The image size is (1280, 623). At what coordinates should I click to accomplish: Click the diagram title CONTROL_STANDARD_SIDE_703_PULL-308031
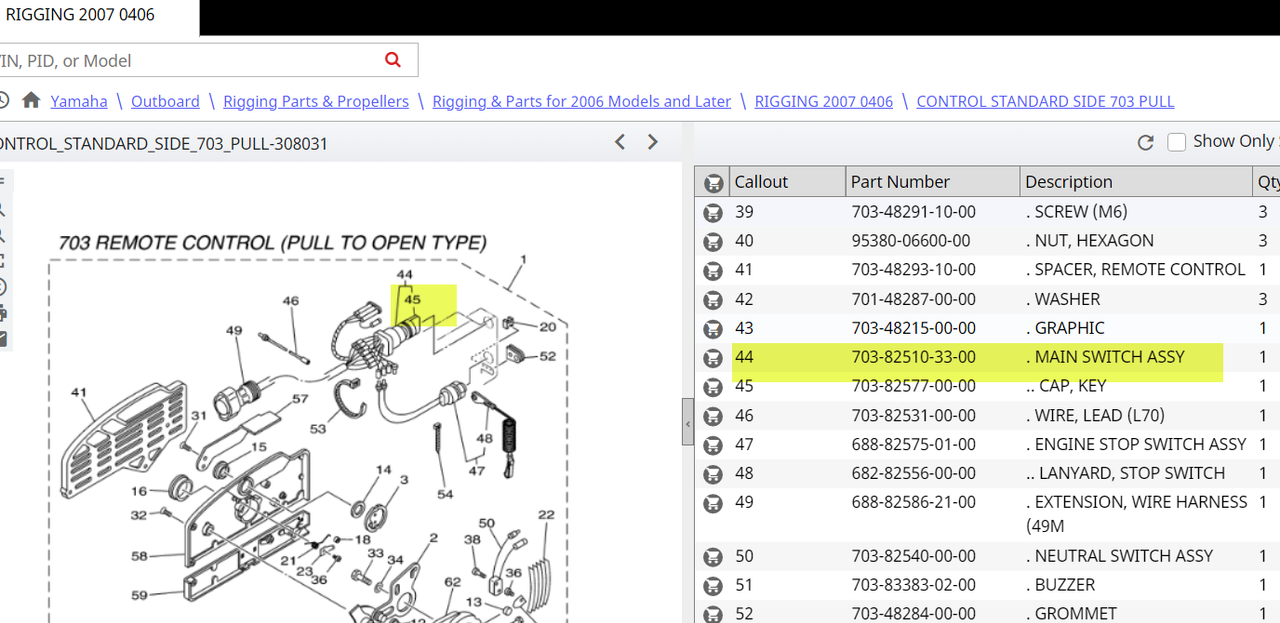point(164,143)
